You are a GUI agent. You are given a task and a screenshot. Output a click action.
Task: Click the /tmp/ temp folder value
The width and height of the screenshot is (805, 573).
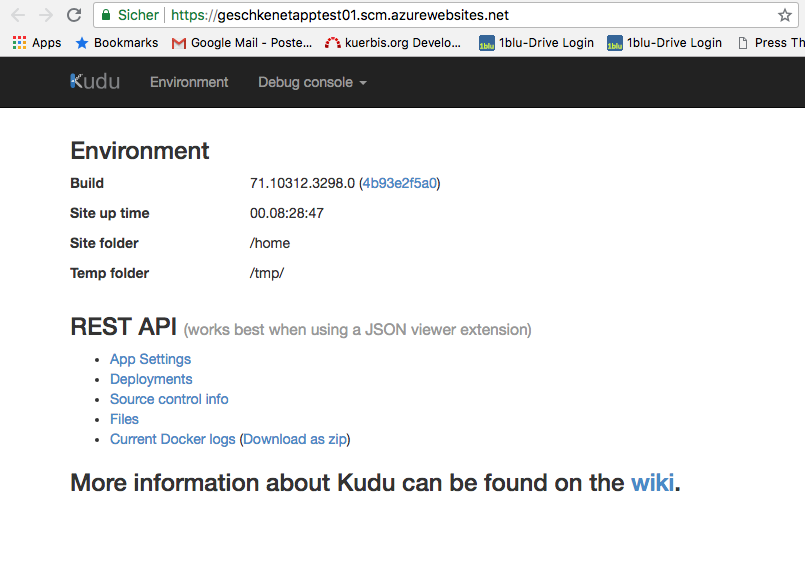click(x=267, y=273)
